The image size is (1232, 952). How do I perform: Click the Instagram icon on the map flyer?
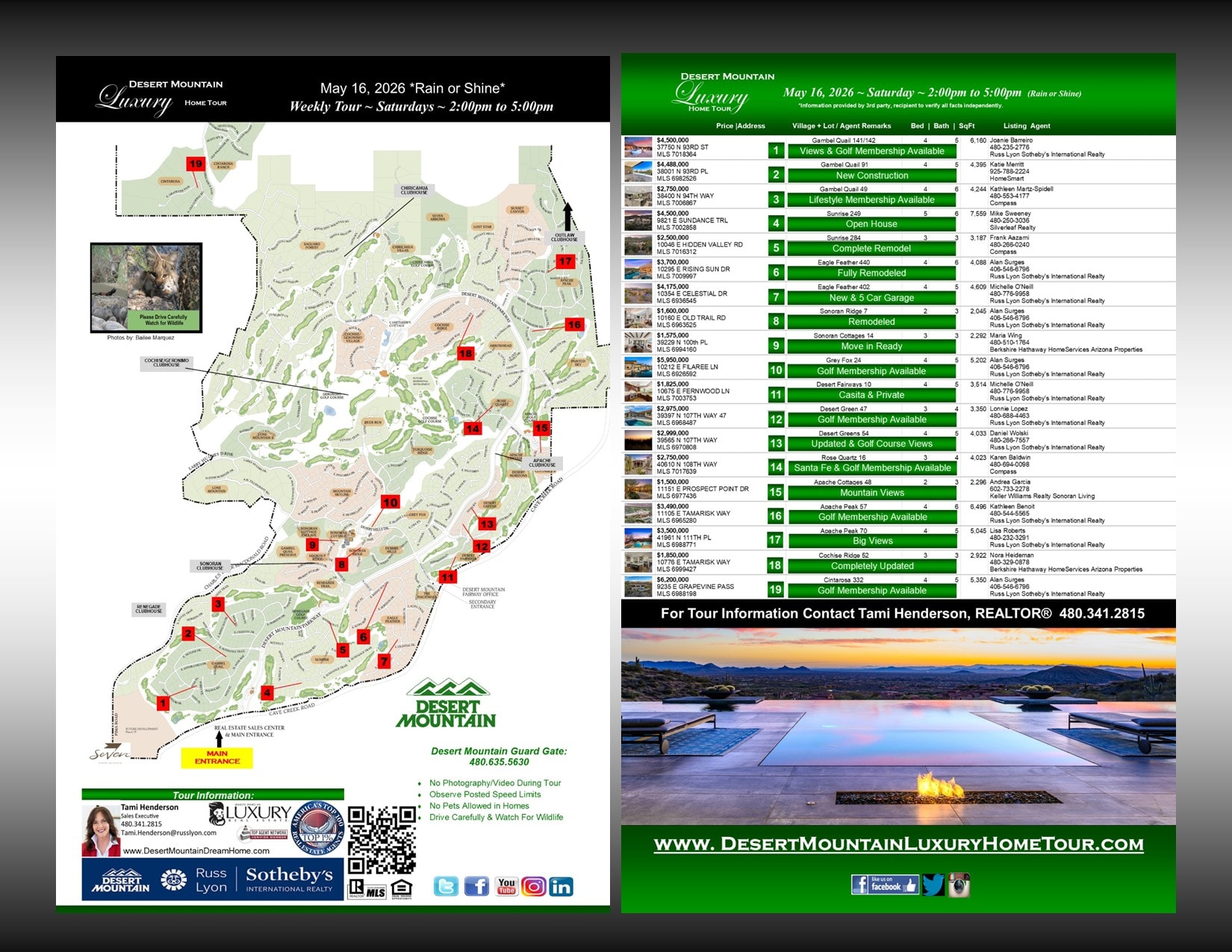pos(533,886)
